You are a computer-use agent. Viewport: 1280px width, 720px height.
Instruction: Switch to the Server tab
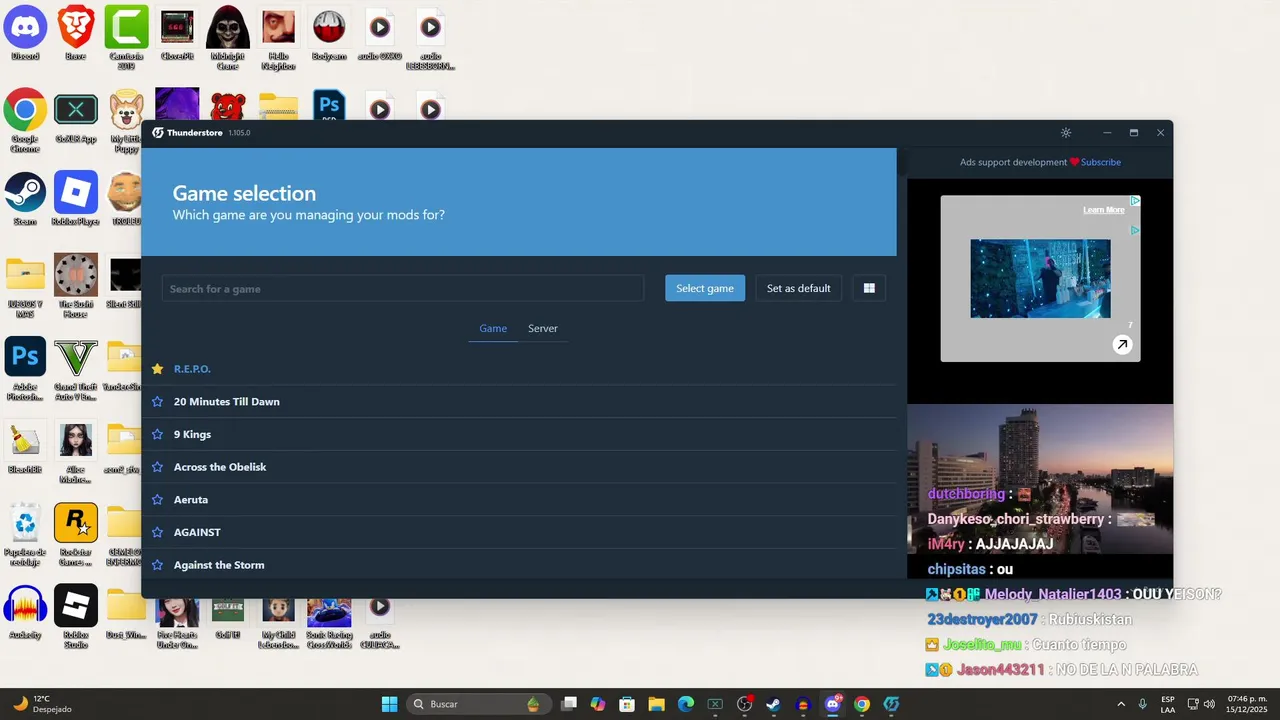pos(543,328)
